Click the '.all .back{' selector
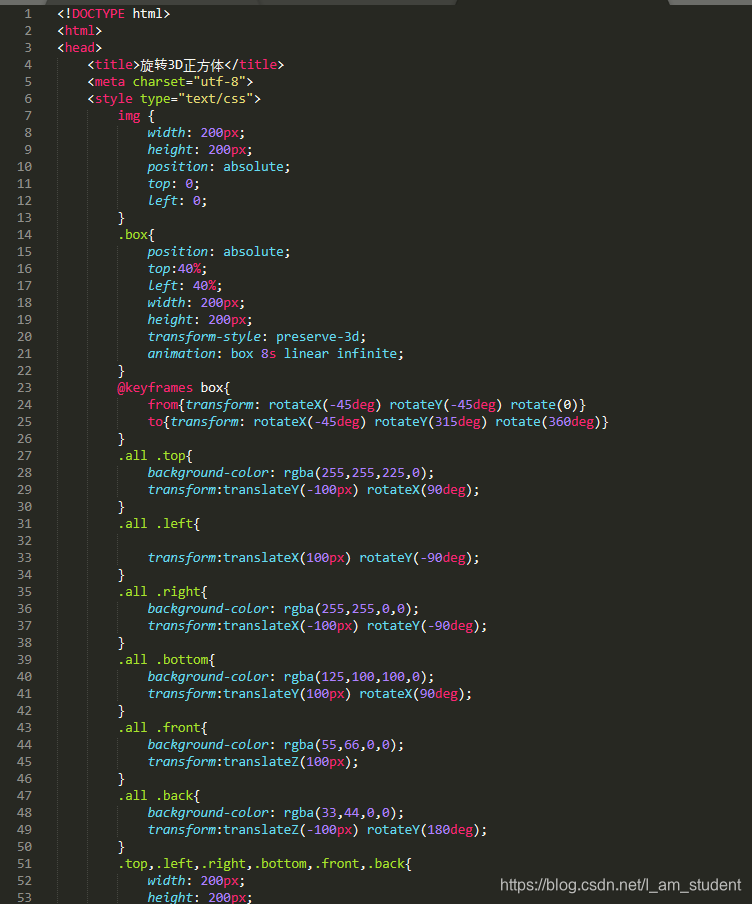Image resolution: width=752 pixels, height=904 pixels. point(159,796)
